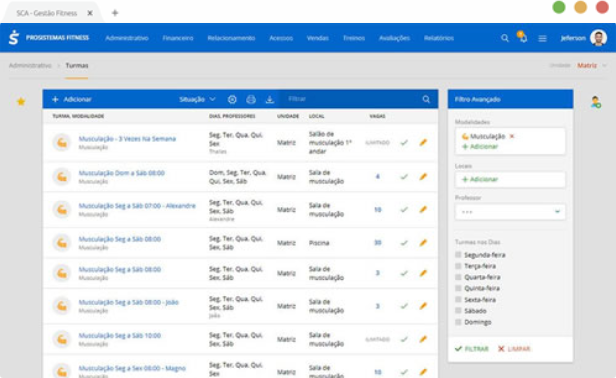The width and height of the screenshot is (616, 378).
Task: Click vagas value 4 in Dom a Sáb row
Action: point(378,176)
